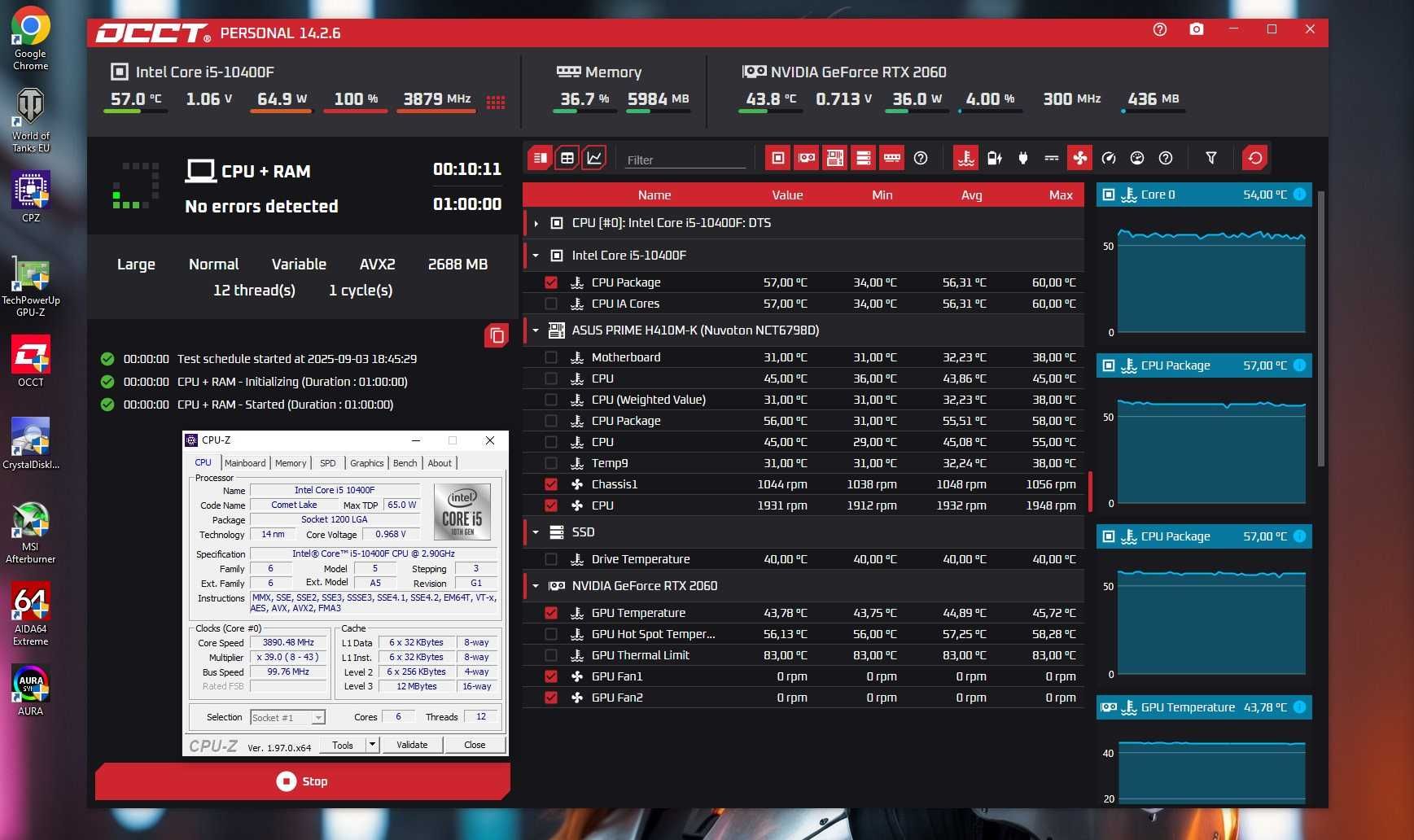Switch to CPU-Z Mainboard tab
1414x840 pixels.
click(245, 463)
